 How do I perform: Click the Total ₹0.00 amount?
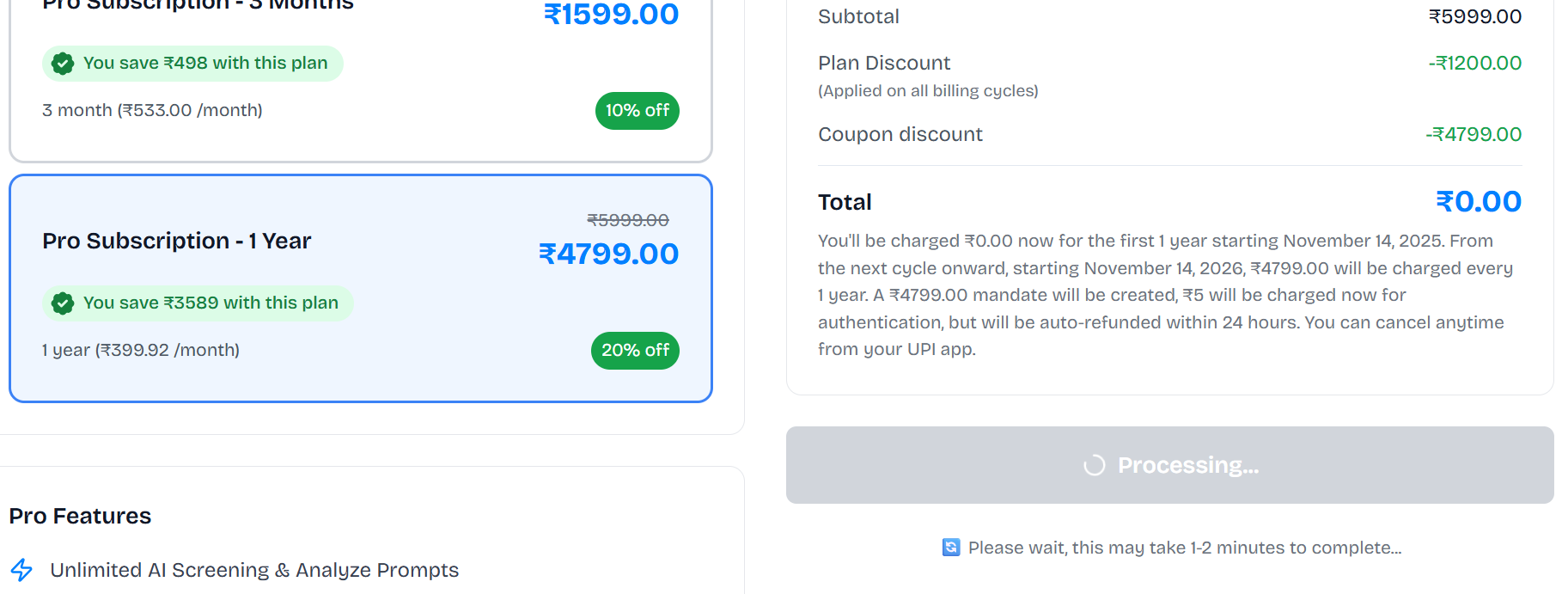1478,202
